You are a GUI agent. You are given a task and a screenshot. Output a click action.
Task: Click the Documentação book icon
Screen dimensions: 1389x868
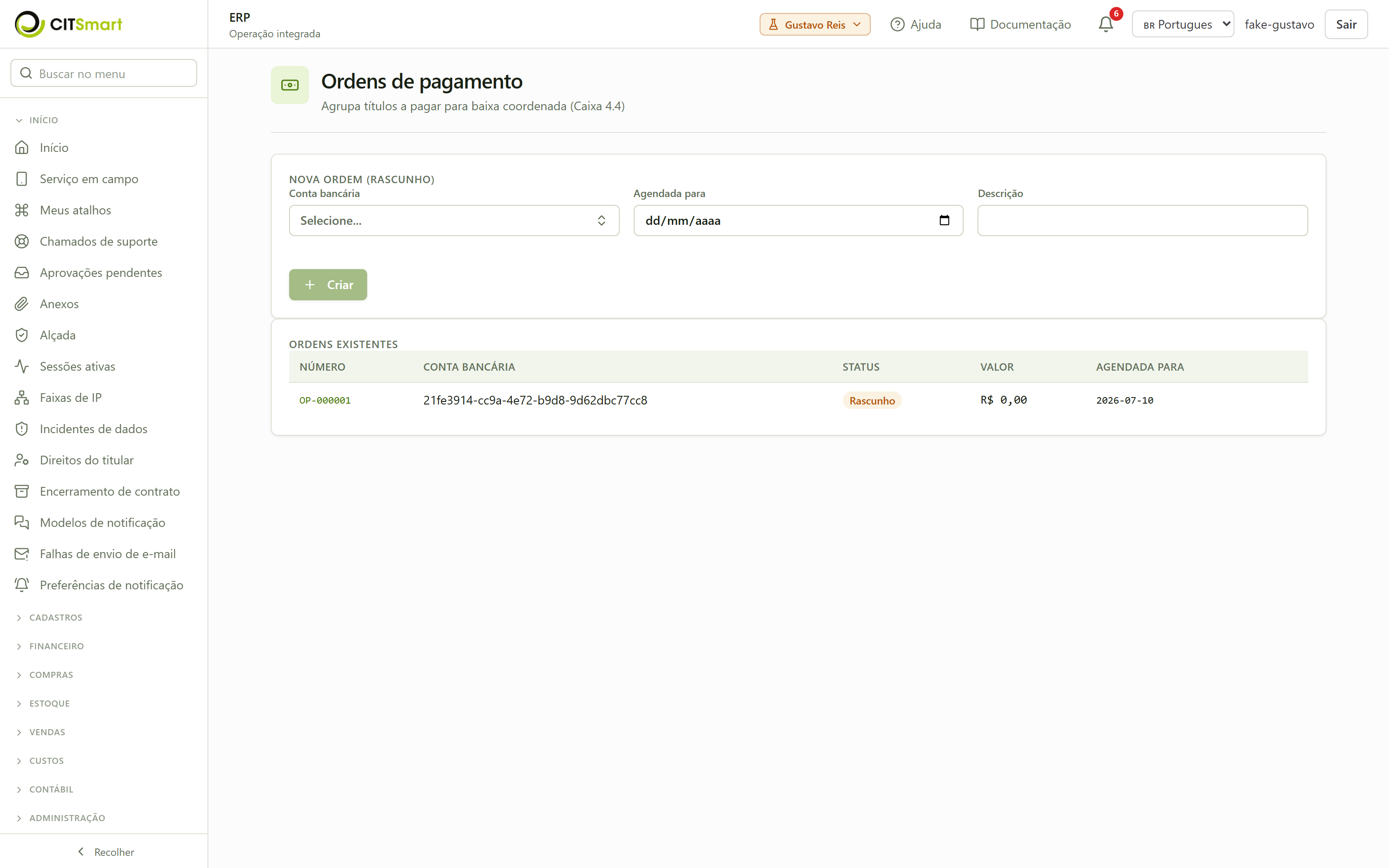tap(977, 25)
